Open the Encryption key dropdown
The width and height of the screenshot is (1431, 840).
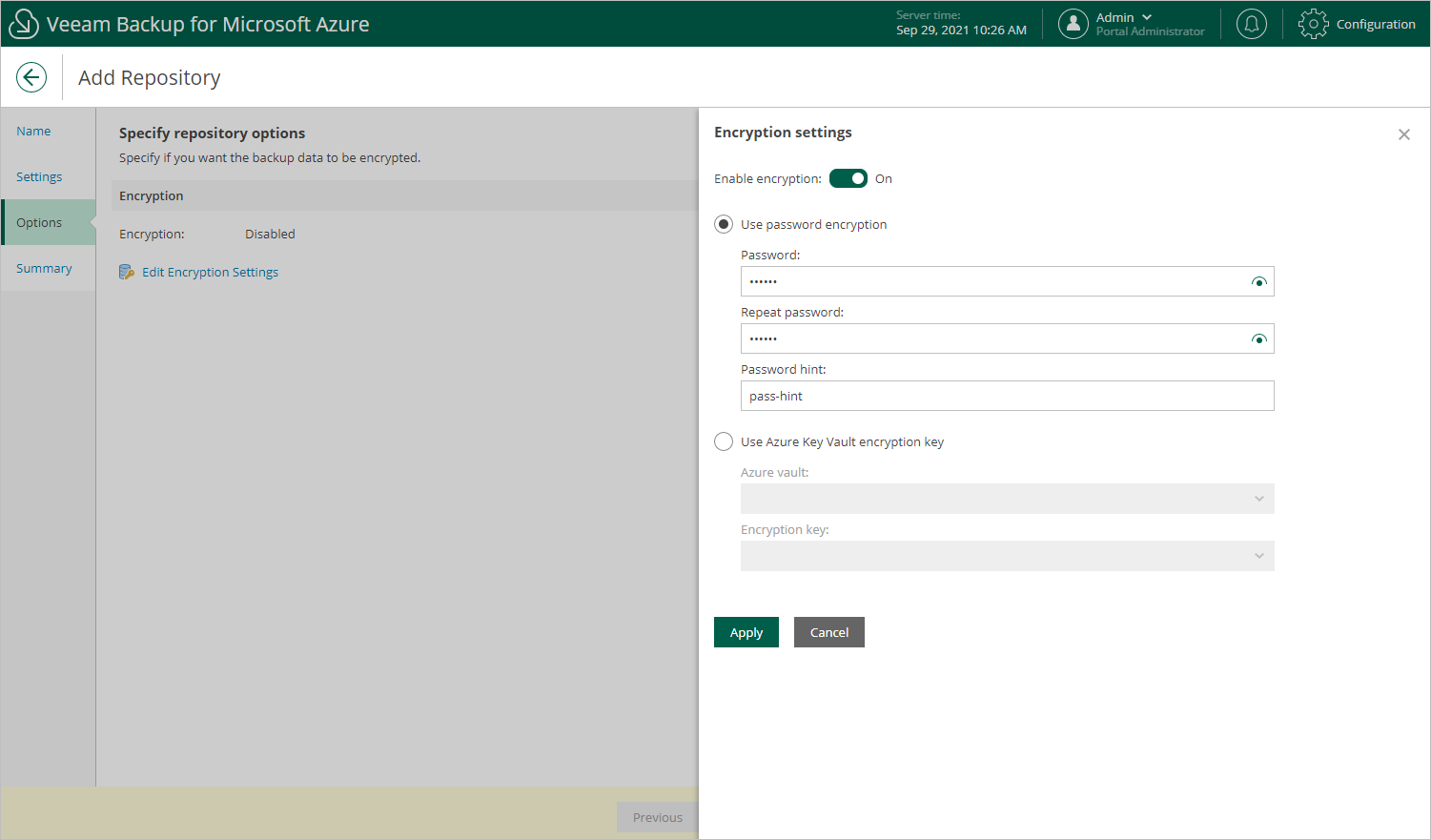[x=1008, y=556]
